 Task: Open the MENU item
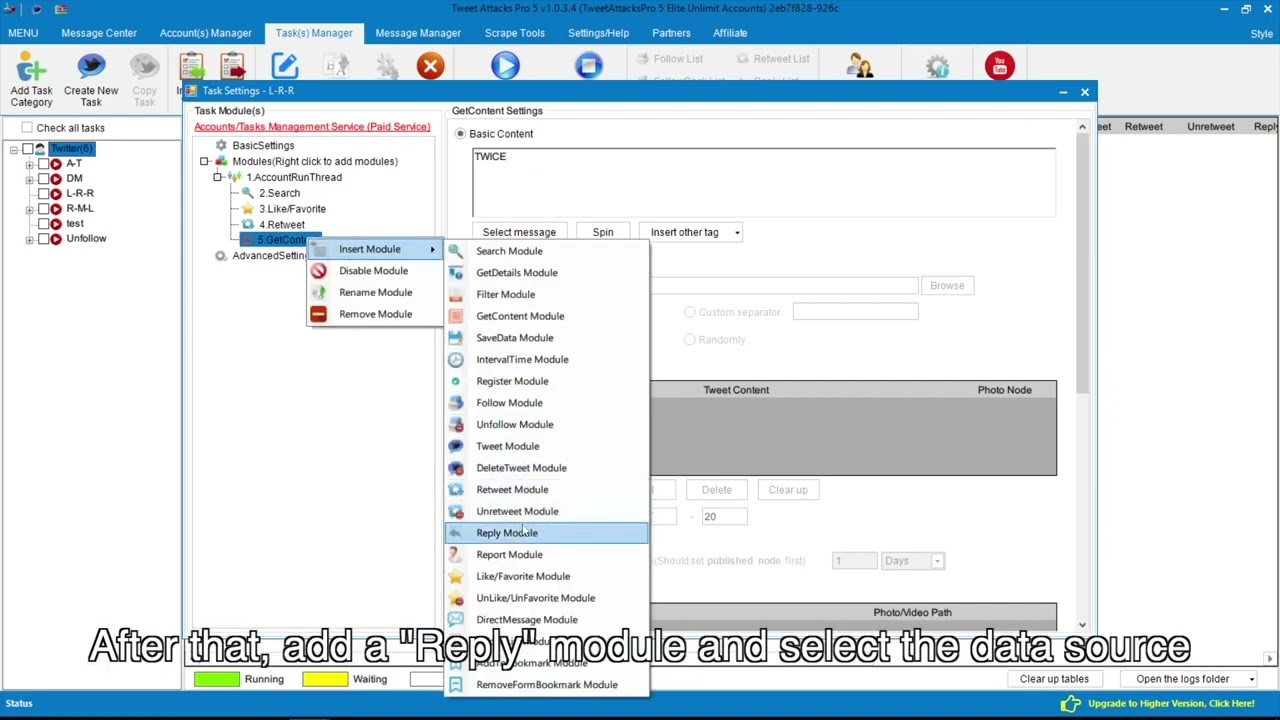point(23,33)
